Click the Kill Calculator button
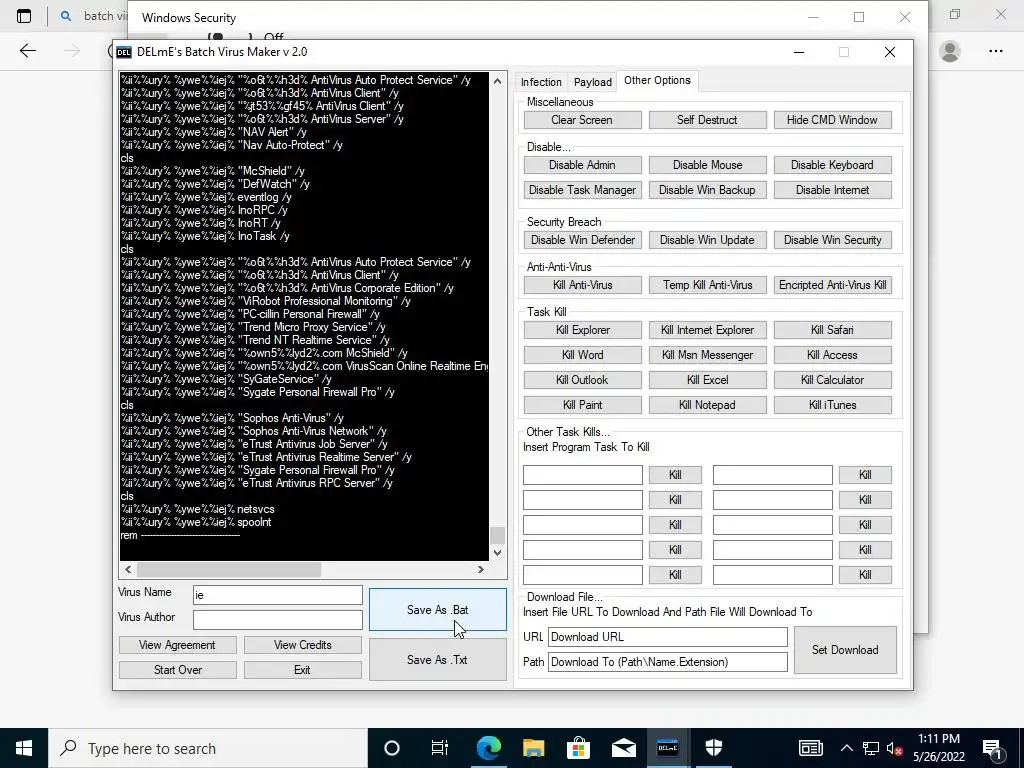The width and height of the screenshot is (1024, 768). point(832,380)
